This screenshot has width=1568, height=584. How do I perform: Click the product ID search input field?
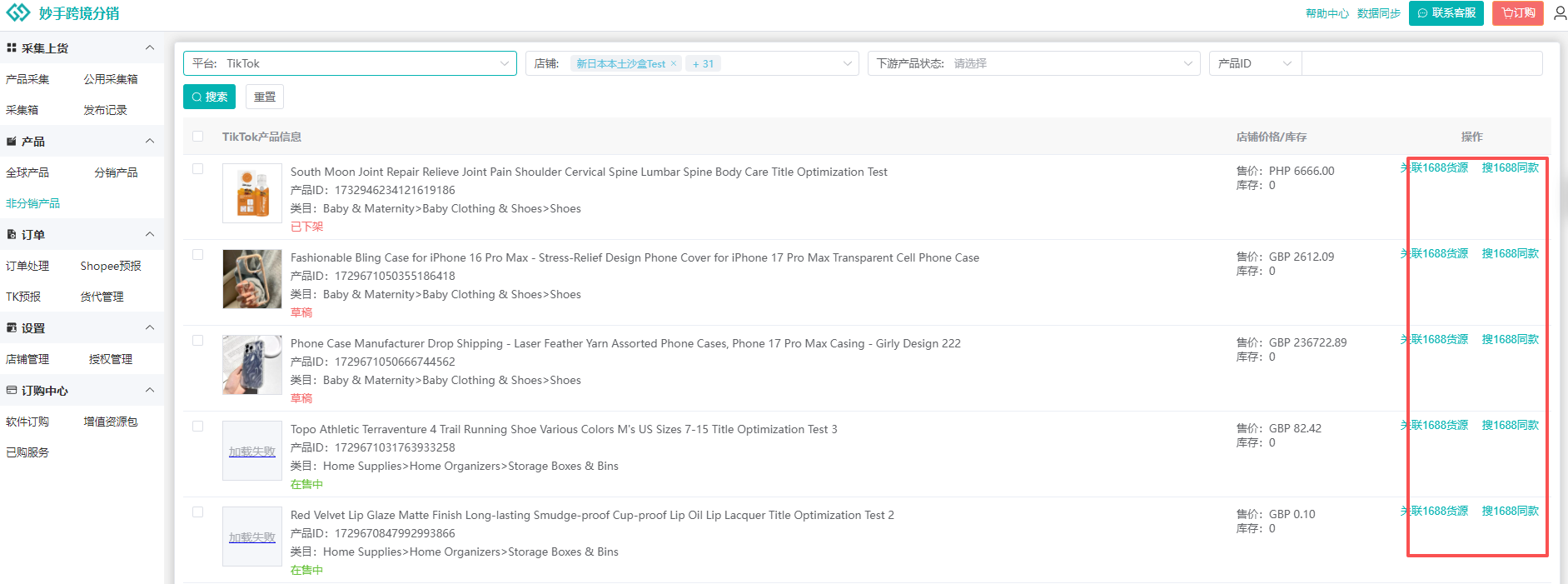[x=1422, y=63]
